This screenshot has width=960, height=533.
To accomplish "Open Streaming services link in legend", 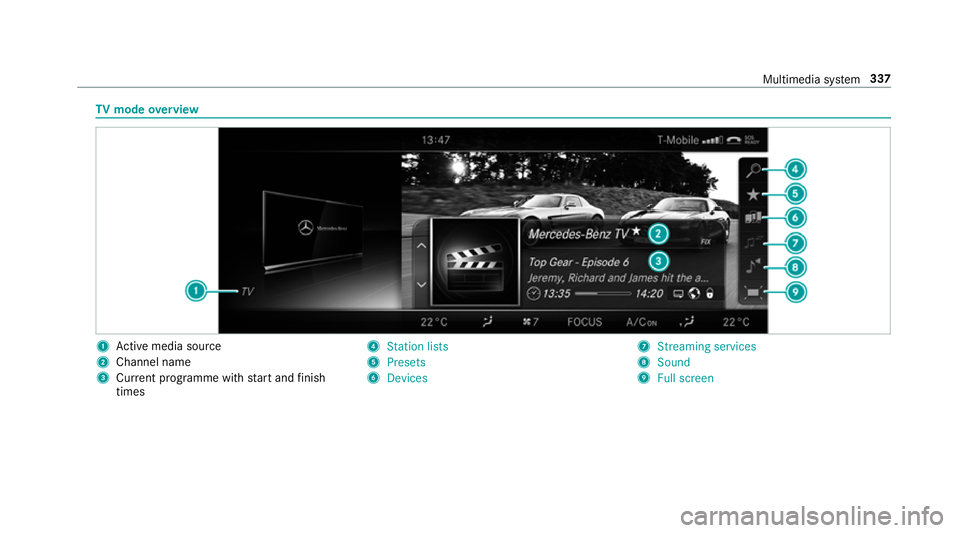I will pos(707,346).
